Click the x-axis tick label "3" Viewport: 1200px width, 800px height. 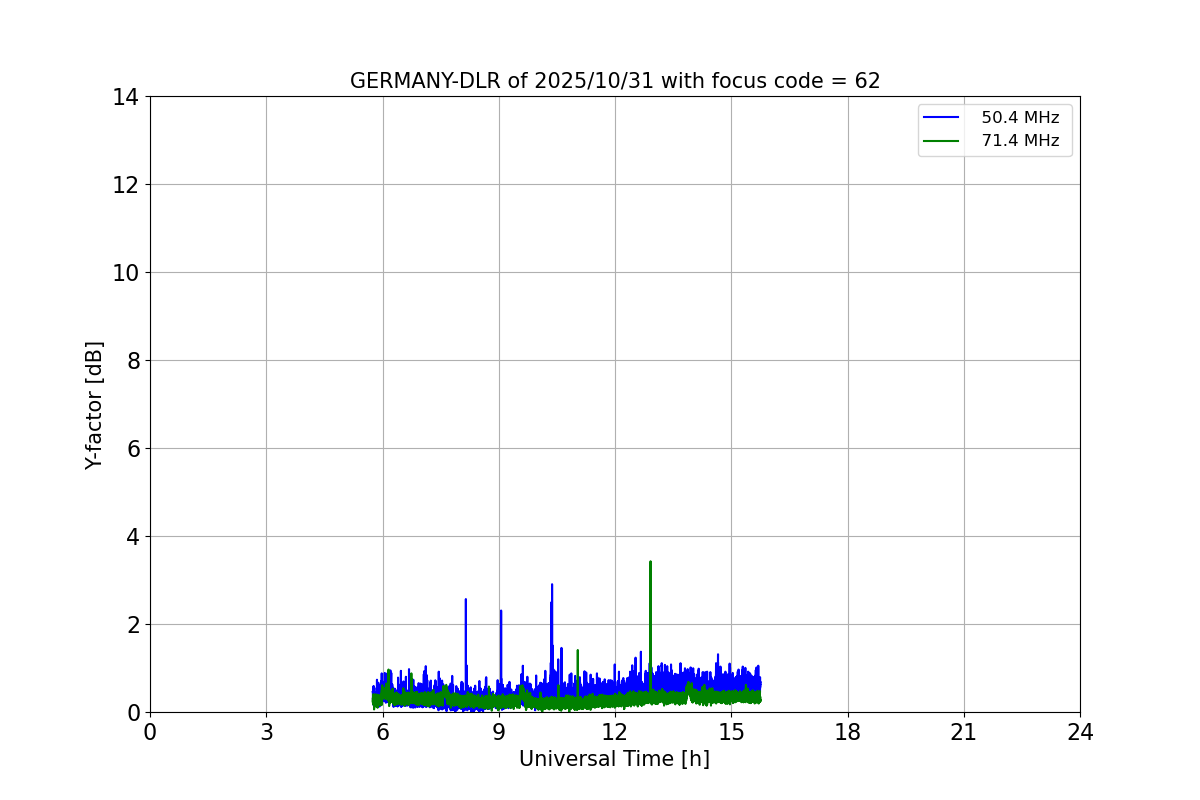pyautogui.click(x=266, y=732)
